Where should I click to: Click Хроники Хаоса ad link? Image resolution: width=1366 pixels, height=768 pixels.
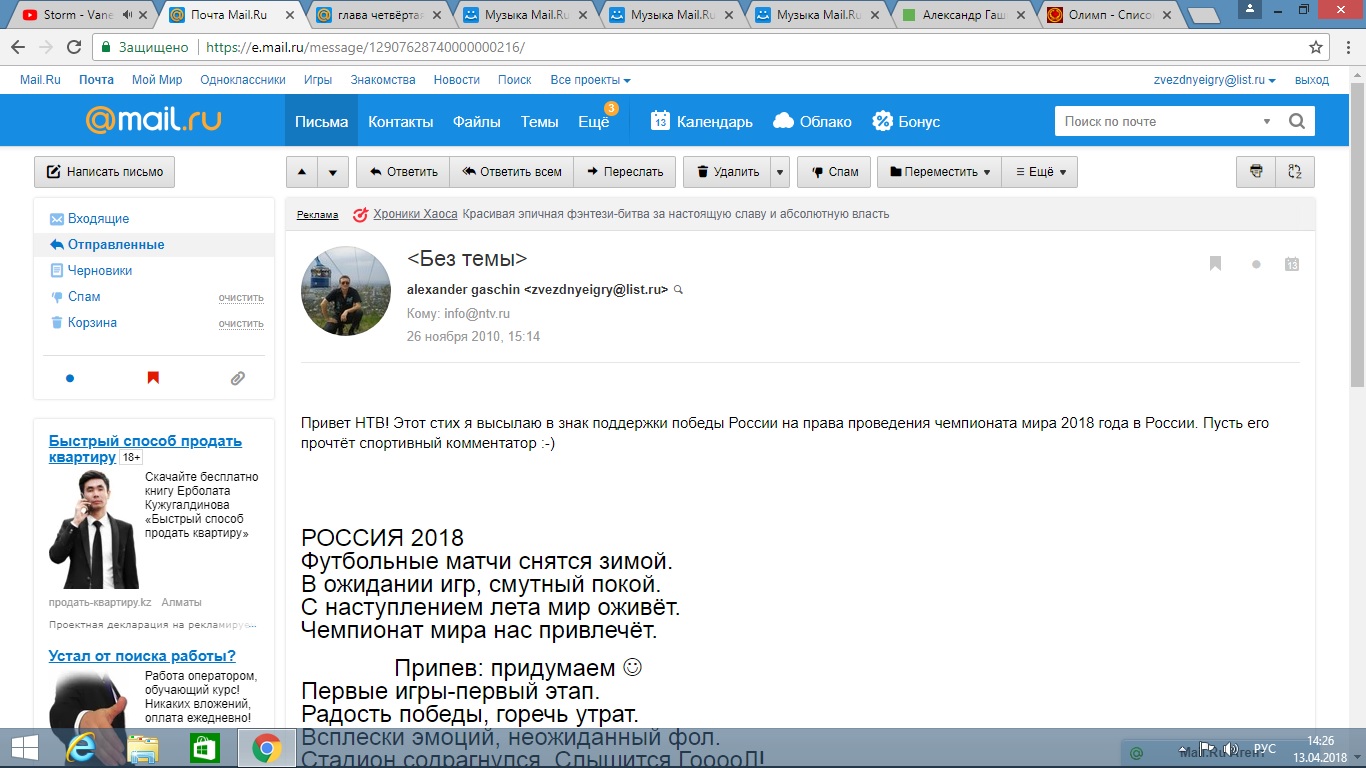tap(415, 214)
